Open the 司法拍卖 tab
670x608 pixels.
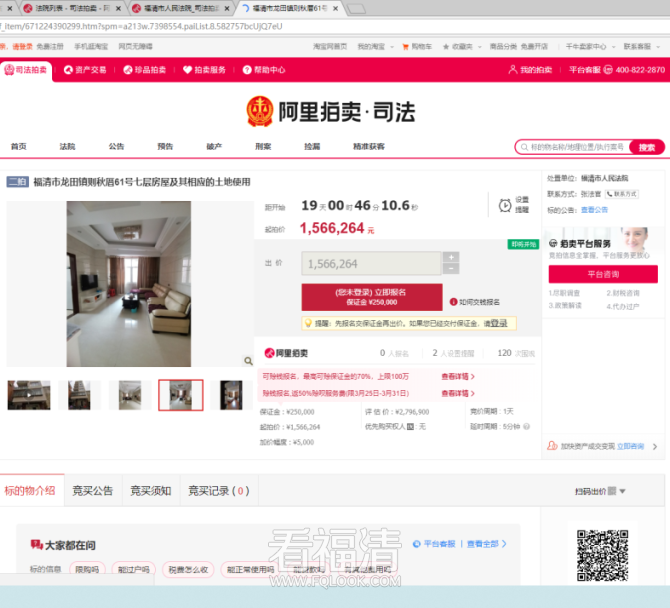click(26, 70)
